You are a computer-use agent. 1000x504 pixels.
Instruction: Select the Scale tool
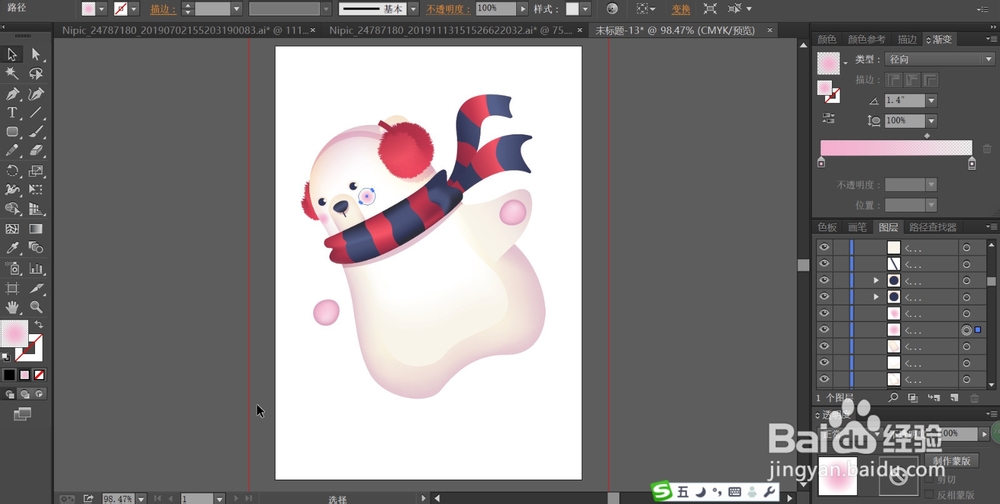pyautogui.click(x=36, y=170)
